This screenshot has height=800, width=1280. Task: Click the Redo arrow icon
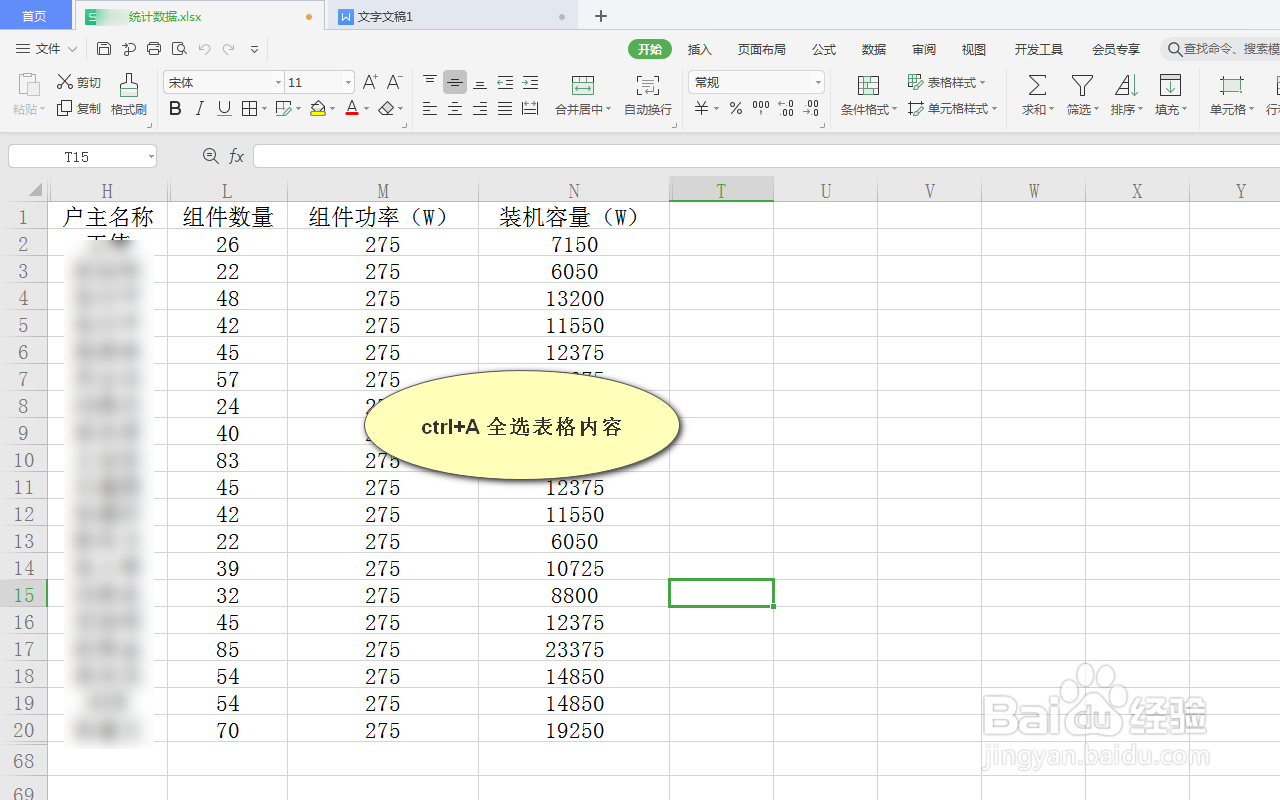click(x=229, y=49)
